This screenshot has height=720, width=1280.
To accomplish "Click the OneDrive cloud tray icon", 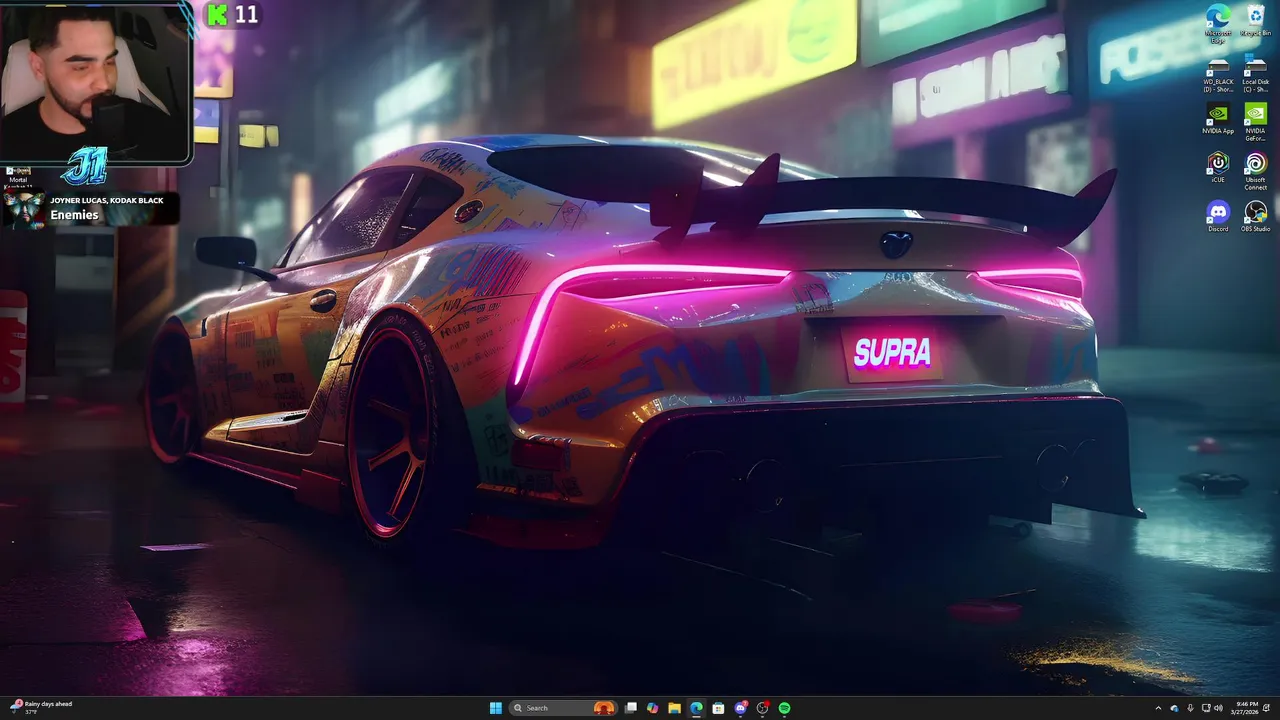I will click(x=1174, y=708).
